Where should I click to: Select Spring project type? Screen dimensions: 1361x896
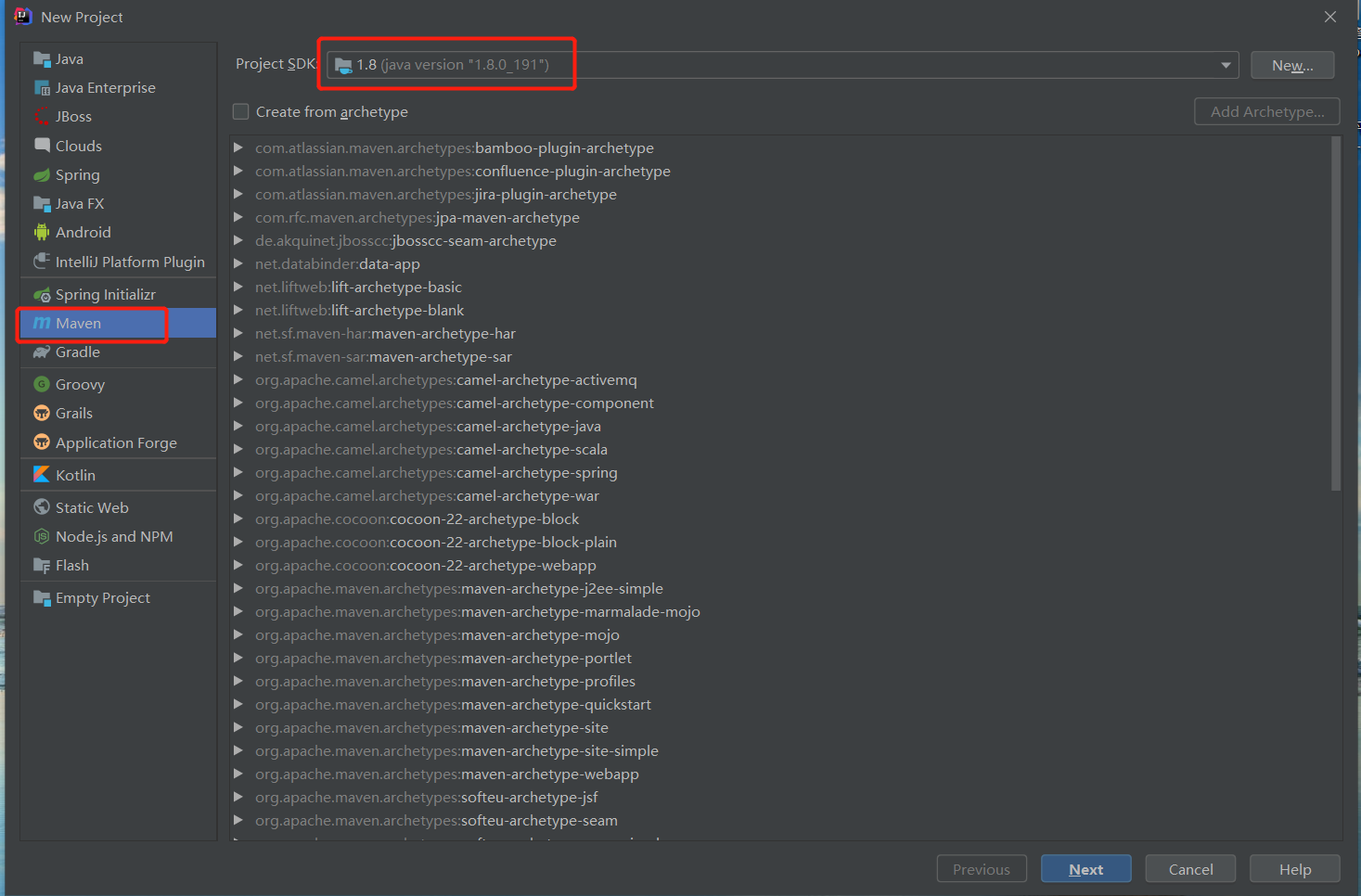pyautogui.click(x=119, y=175)
